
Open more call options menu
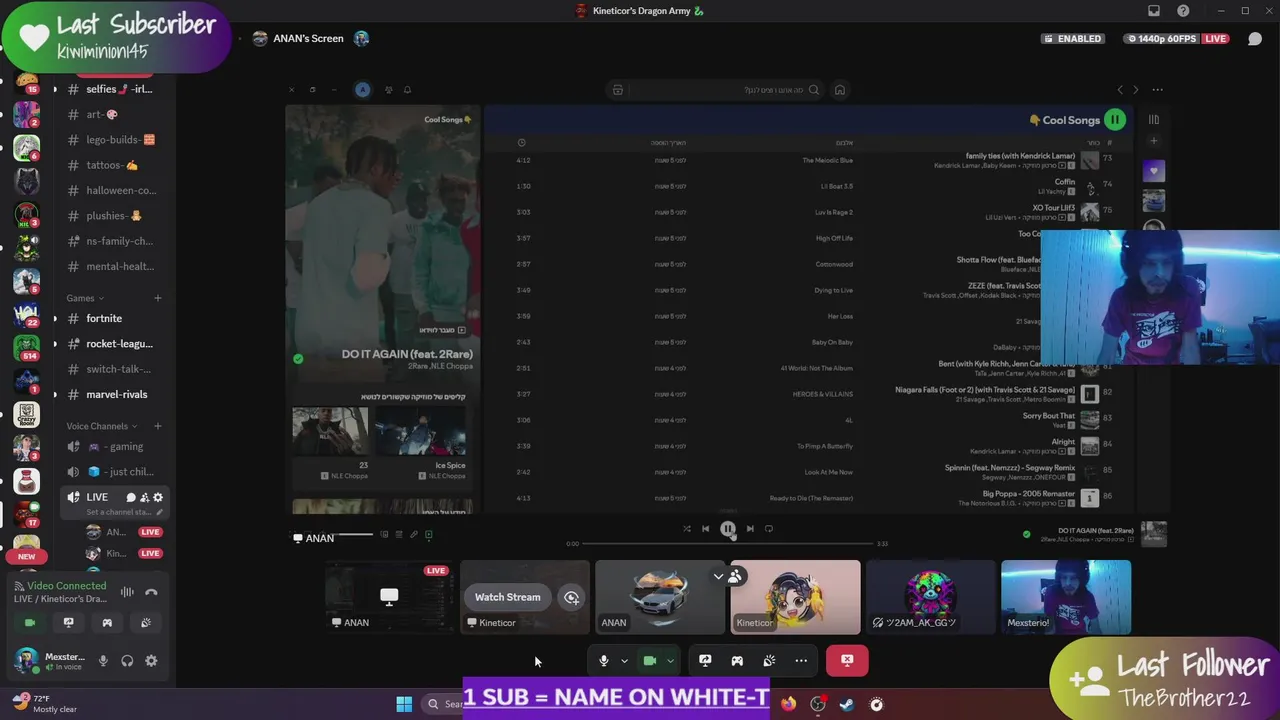pos(801,660)
